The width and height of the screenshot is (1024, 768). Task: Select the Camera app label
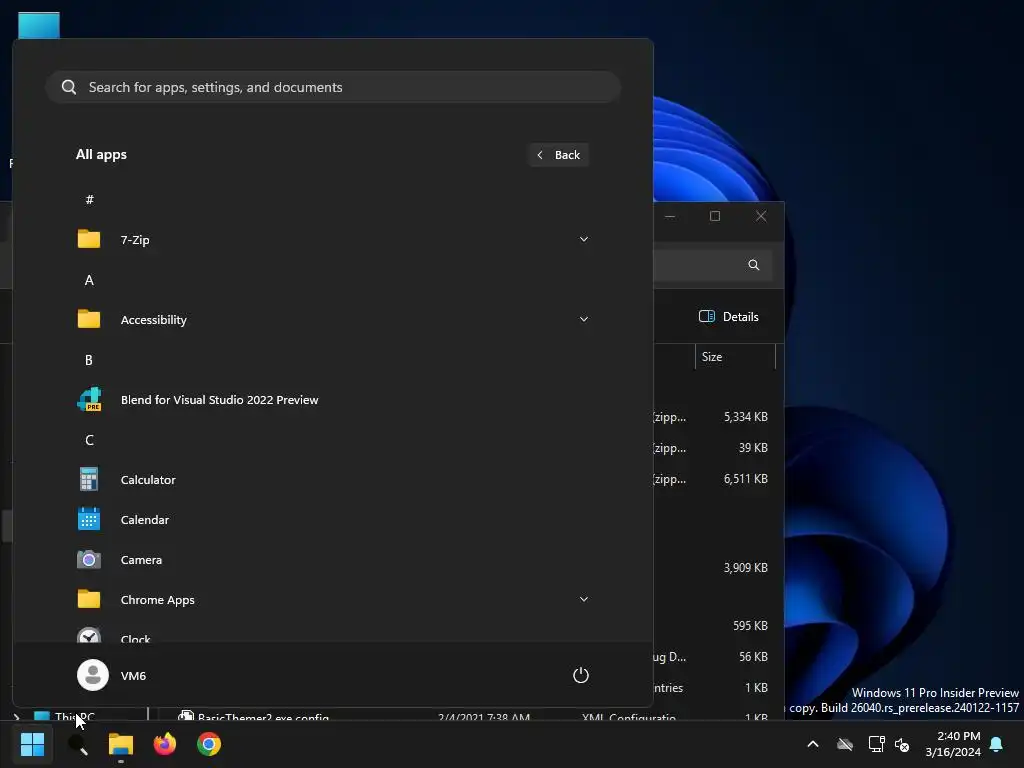[141, 560]
